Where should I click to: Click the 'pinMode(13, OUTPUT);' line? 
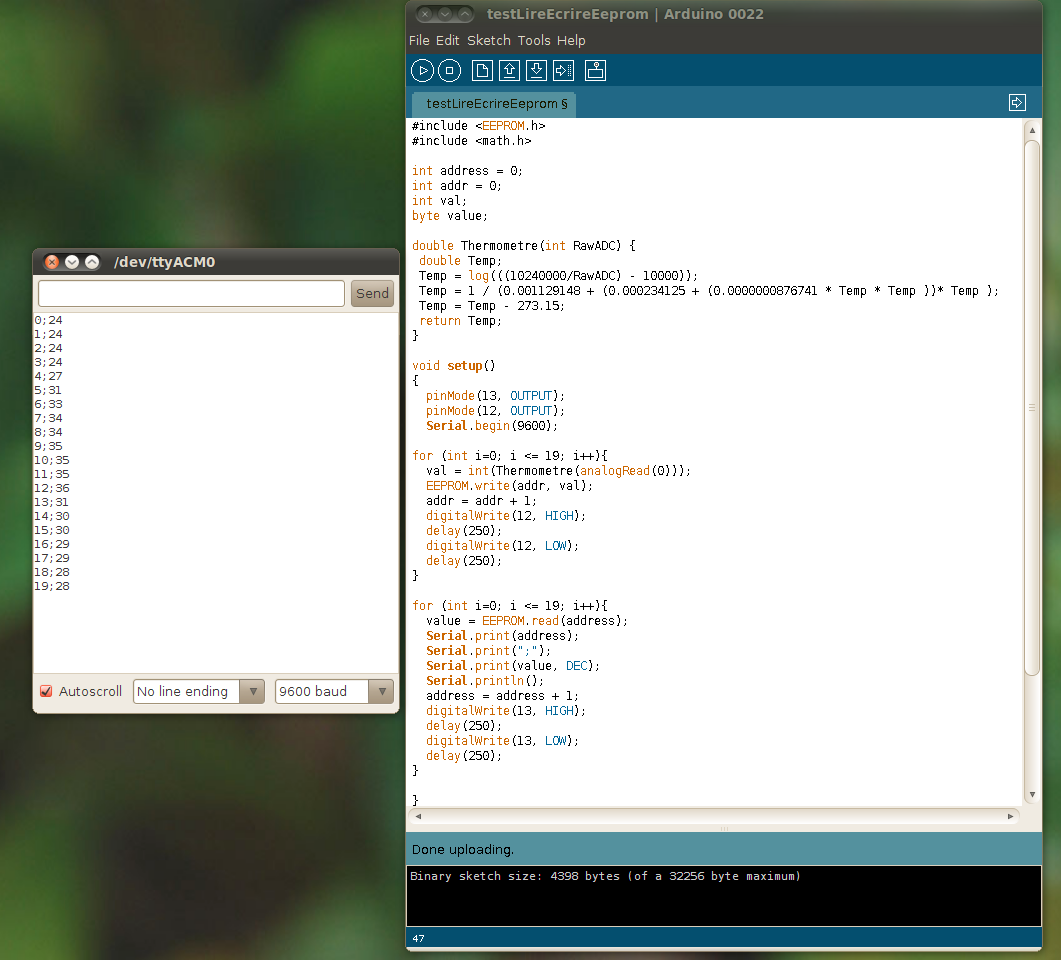pyautogui.click(x=495, y=396)
